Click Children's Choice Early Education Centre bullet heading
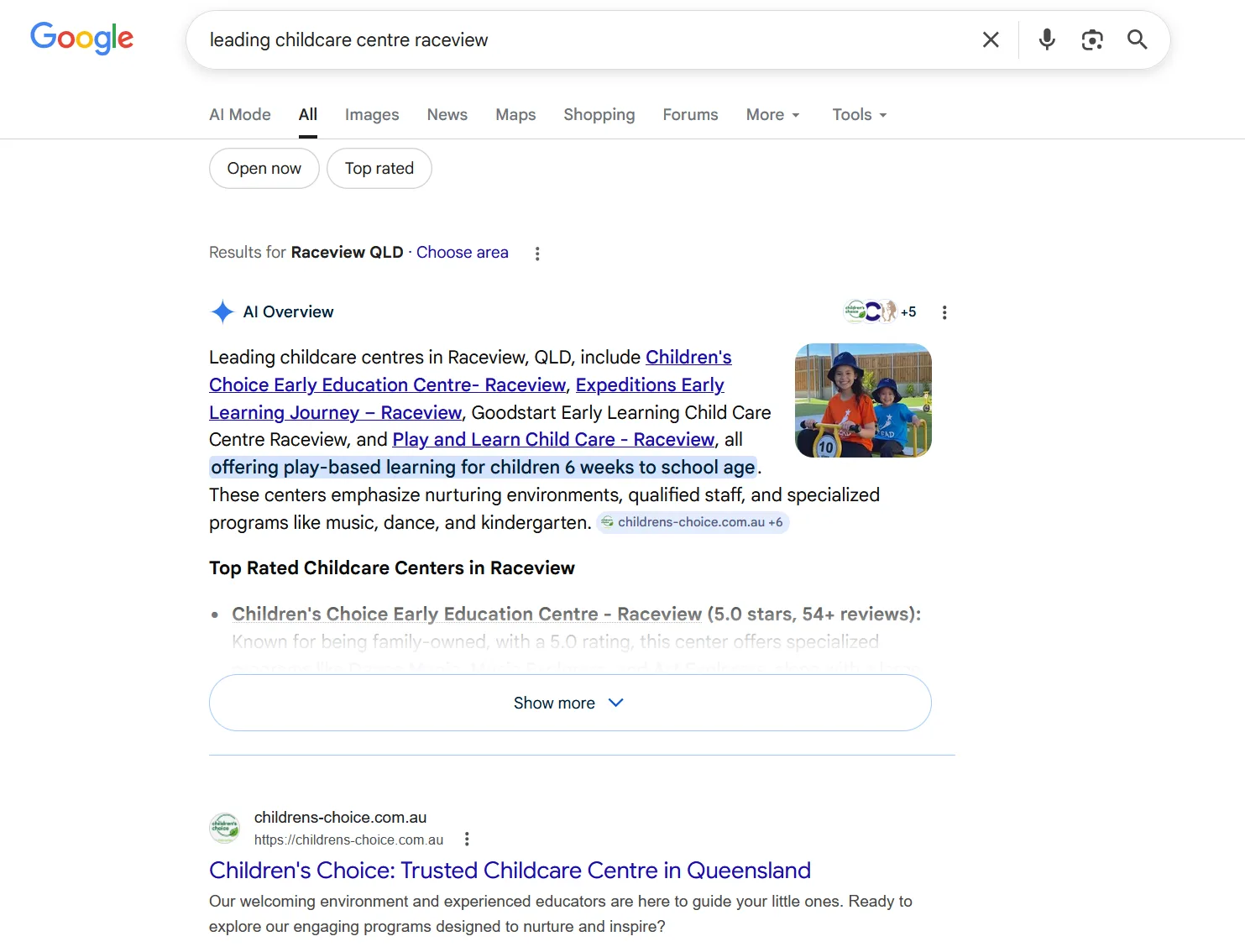Image resolution: width=1245 pixels, height=952 pixels. [467, 615]
